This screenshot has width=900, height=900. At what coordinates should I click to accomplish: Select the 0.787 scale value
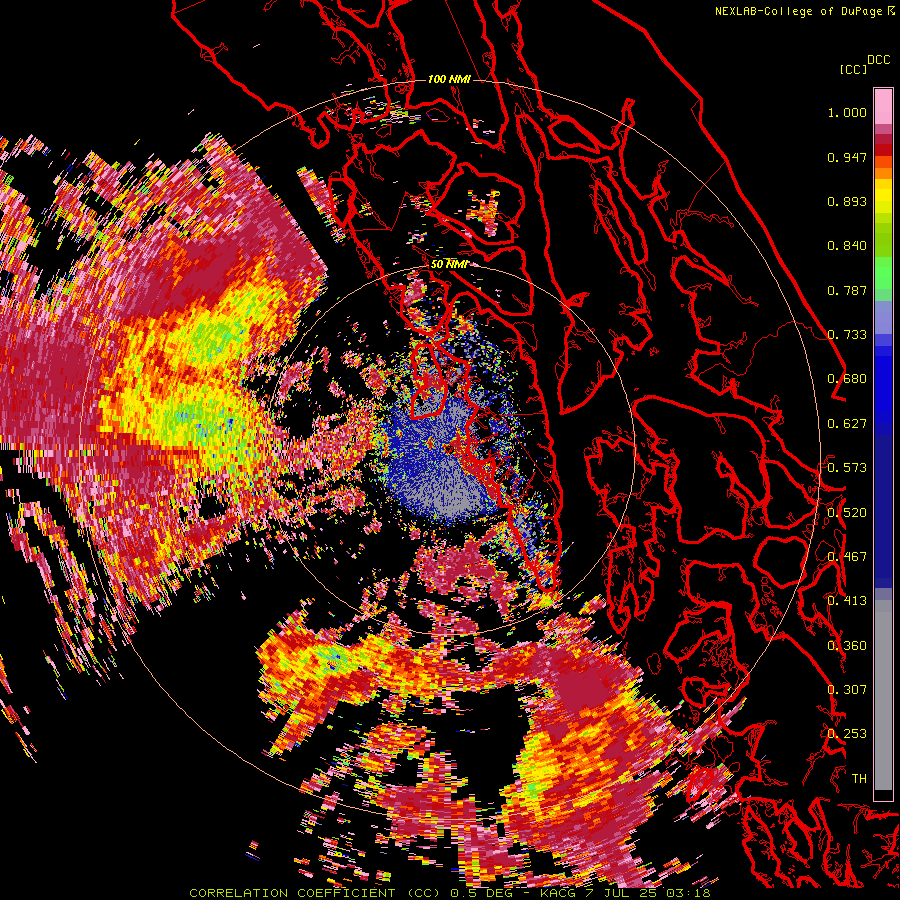[847, 290]
